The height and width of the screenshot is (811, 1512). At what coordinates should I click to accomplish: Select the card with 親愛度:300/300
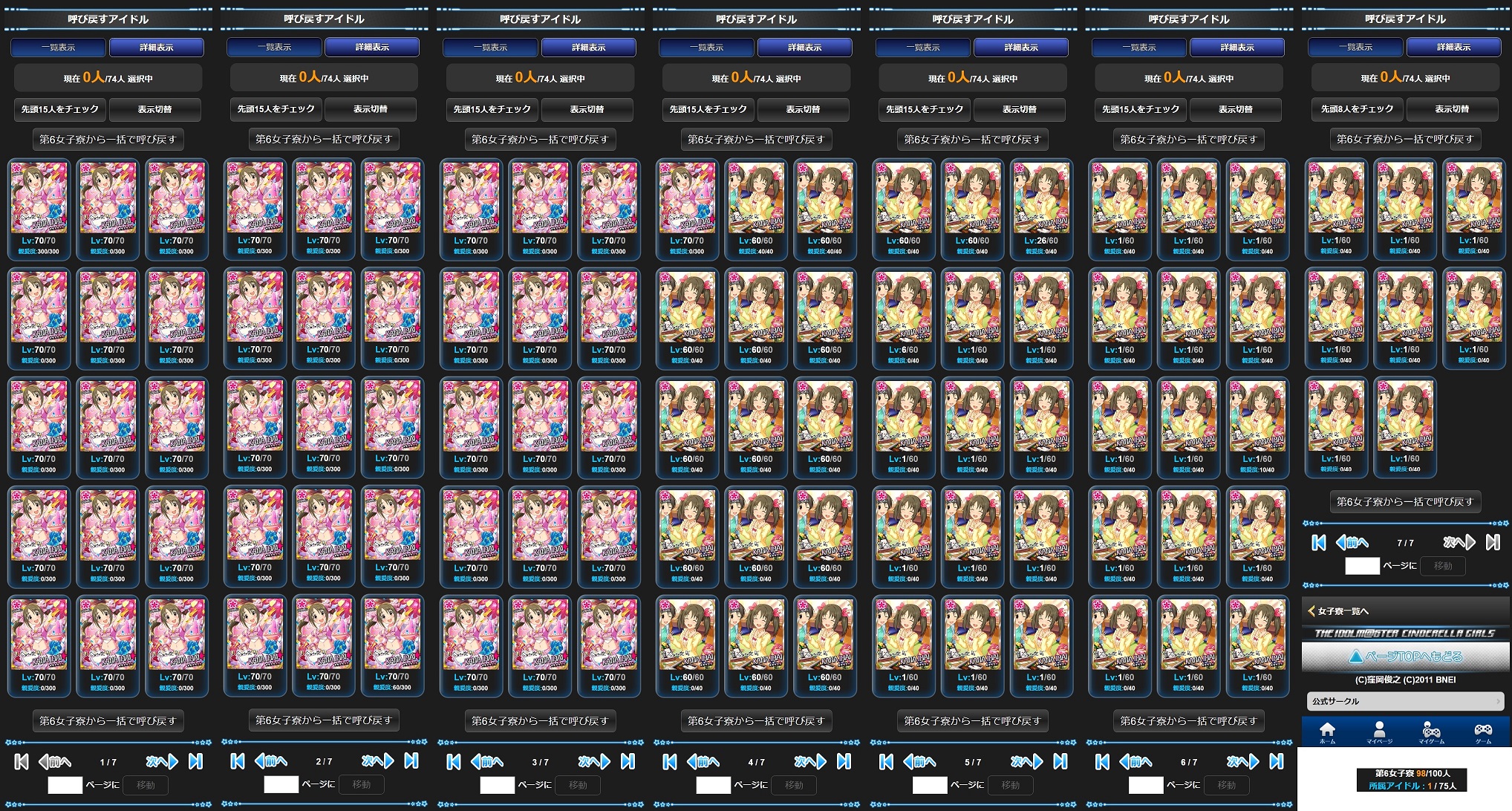[39, 209]
